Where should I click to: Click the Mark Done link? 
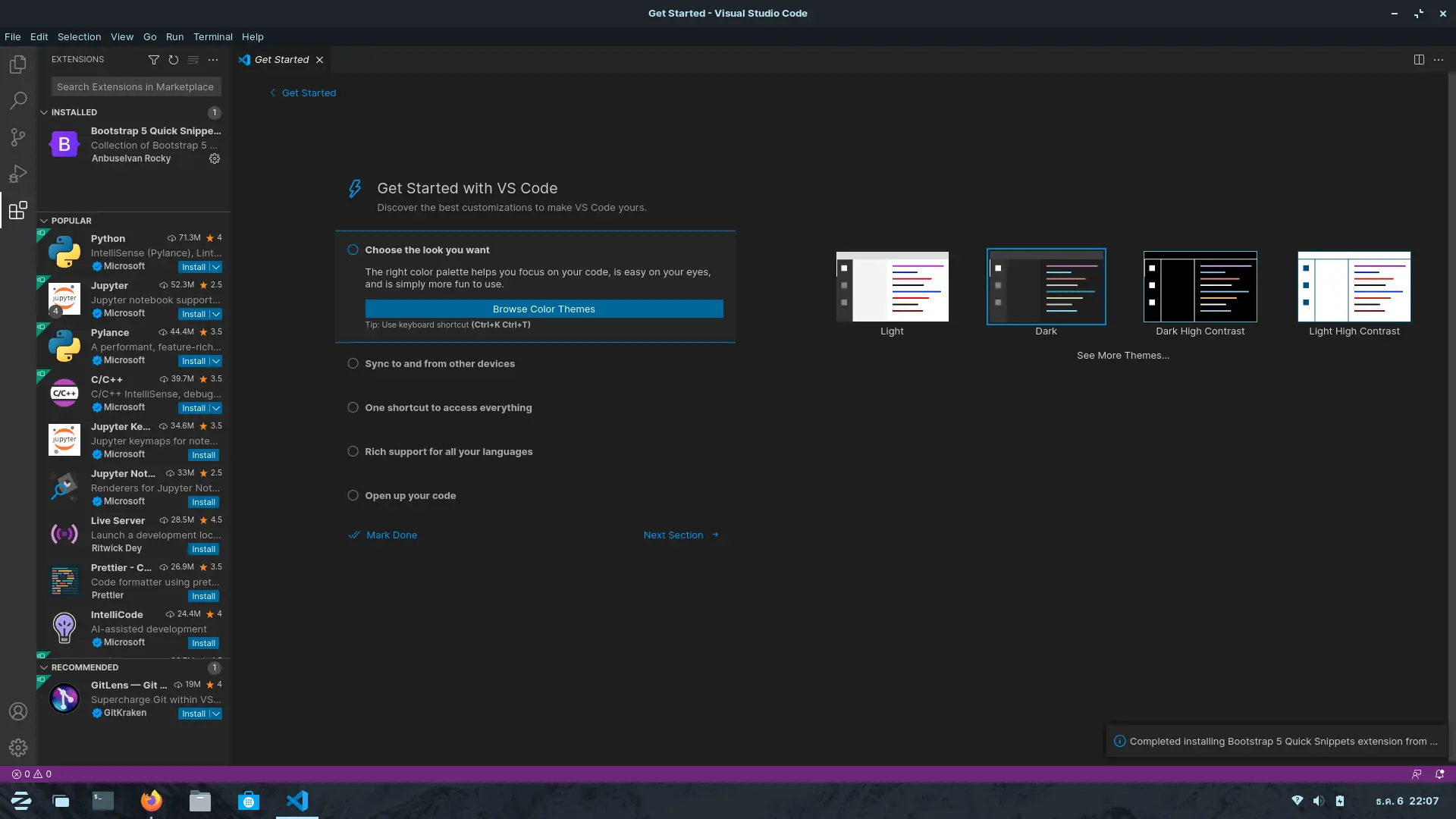pos(383,535)
